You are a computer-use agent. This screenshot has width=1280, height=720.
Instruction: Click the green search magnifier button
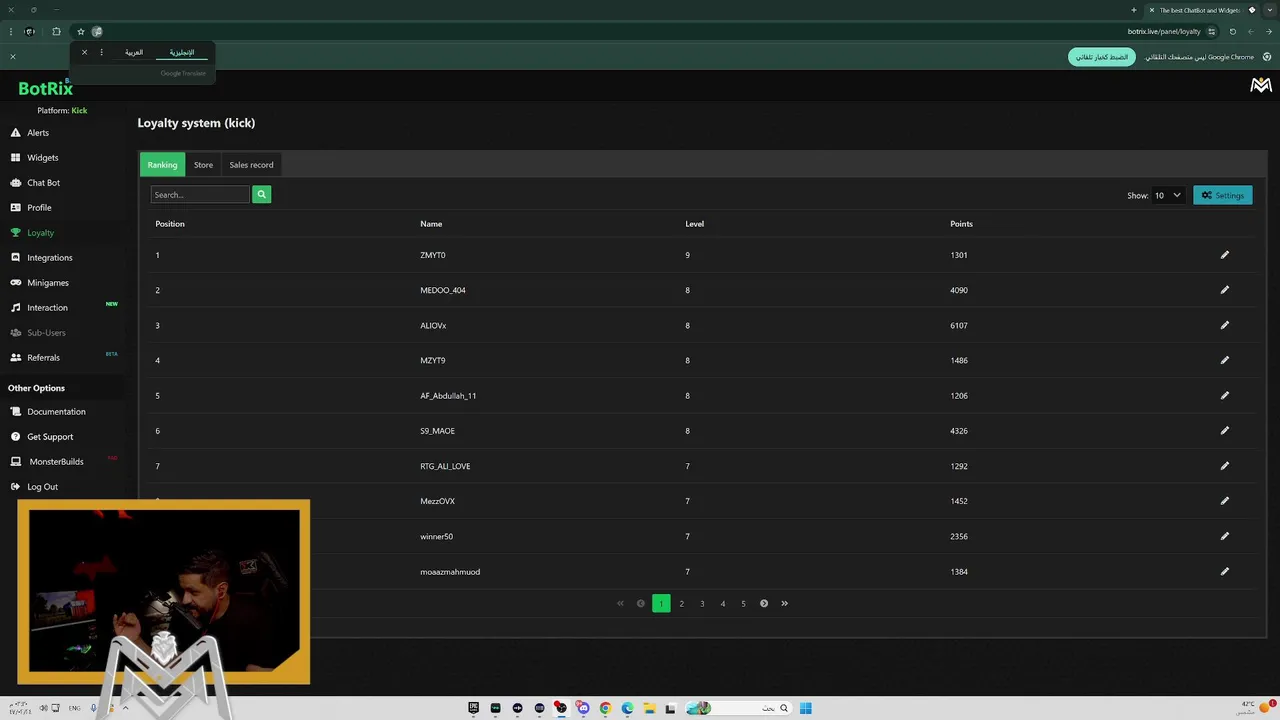(x=262, y=195)
